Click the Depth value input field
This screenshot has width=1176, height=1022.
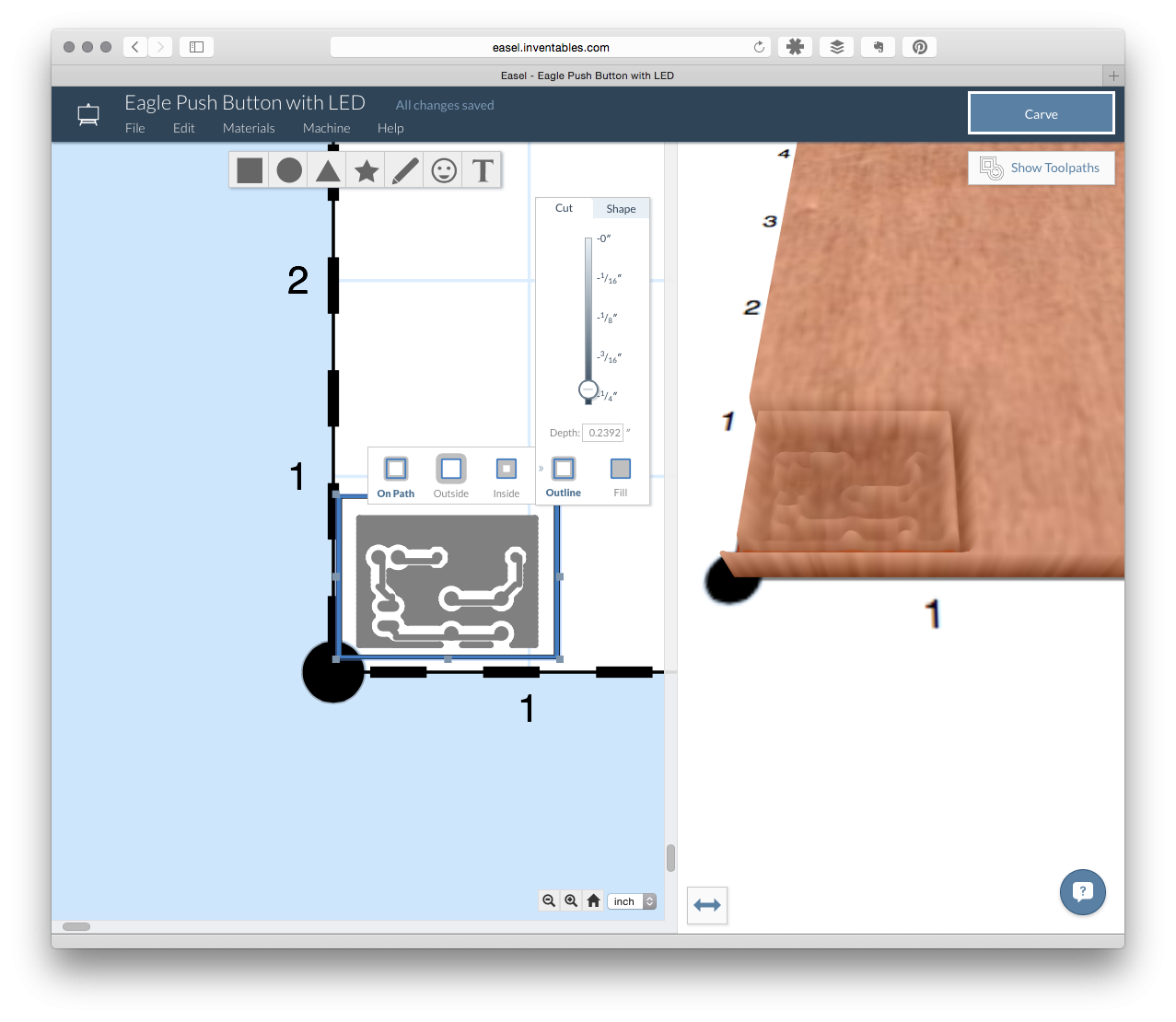click(603, 433)
